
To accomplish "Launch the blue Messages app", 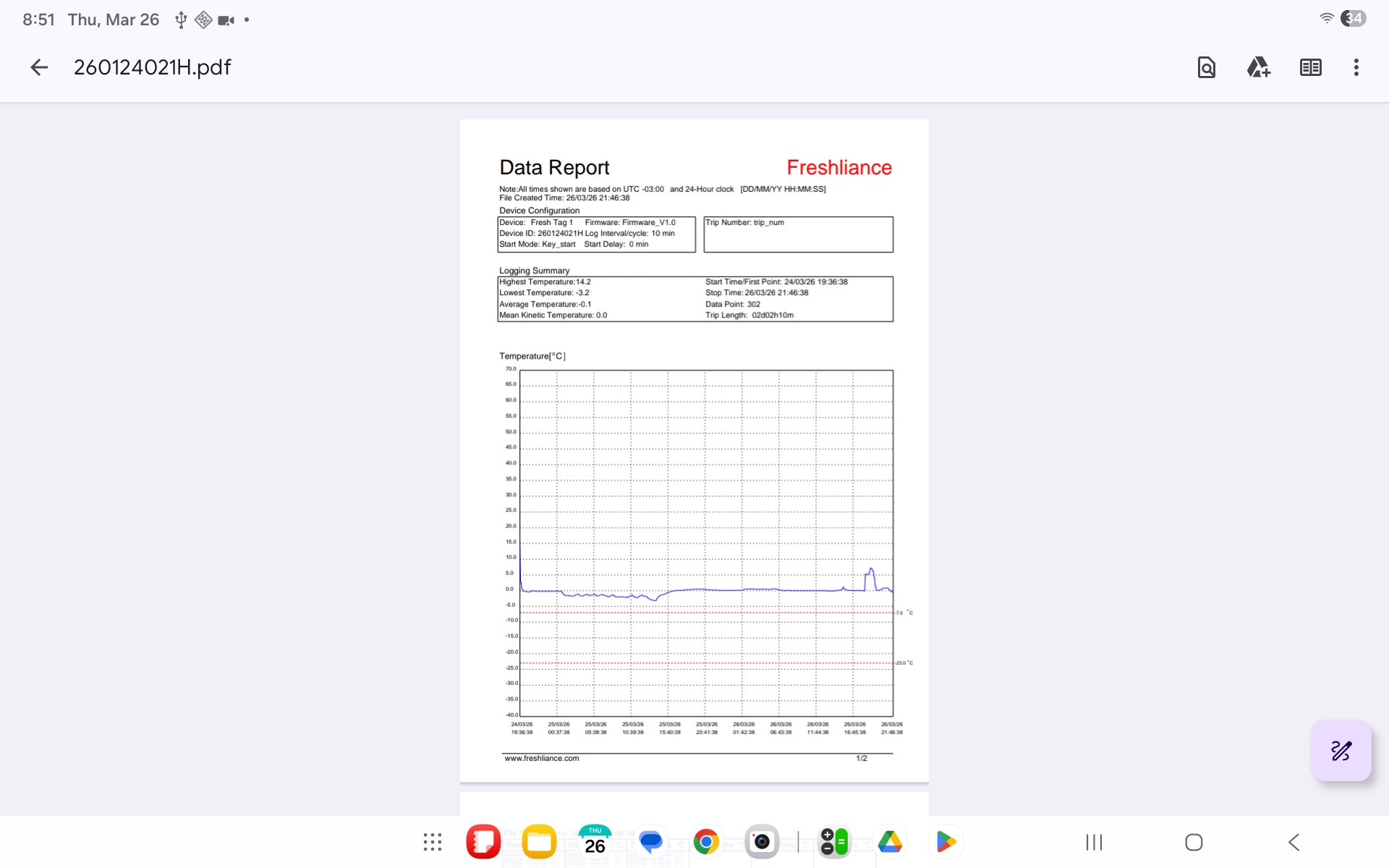I will click(x=650, y=842).
